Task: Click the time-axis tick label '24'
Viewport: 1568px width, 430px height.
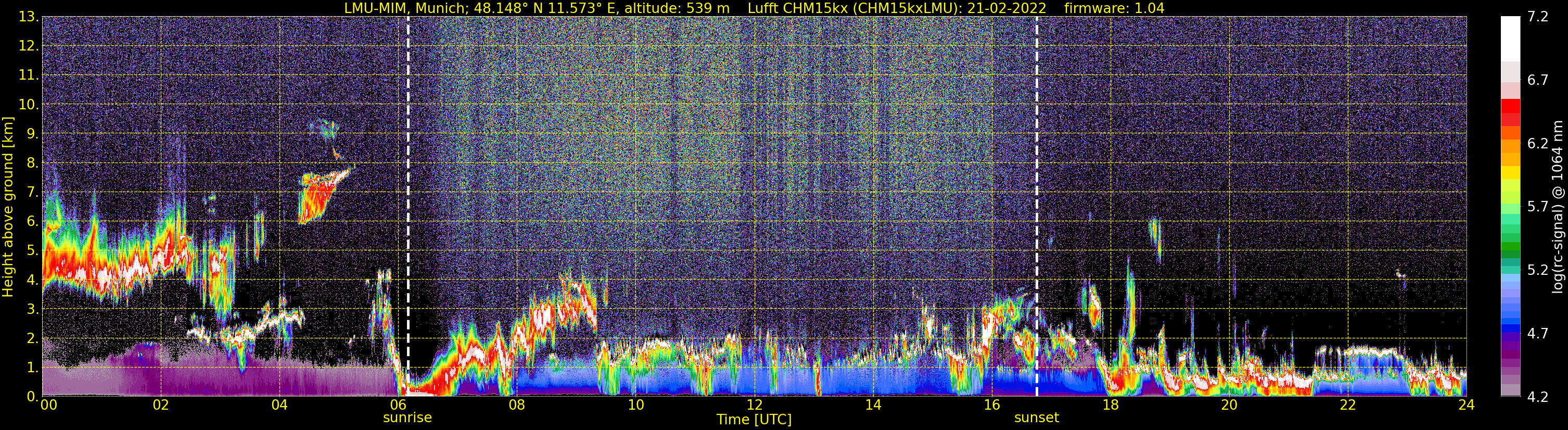Action: tap(1467, 406)
